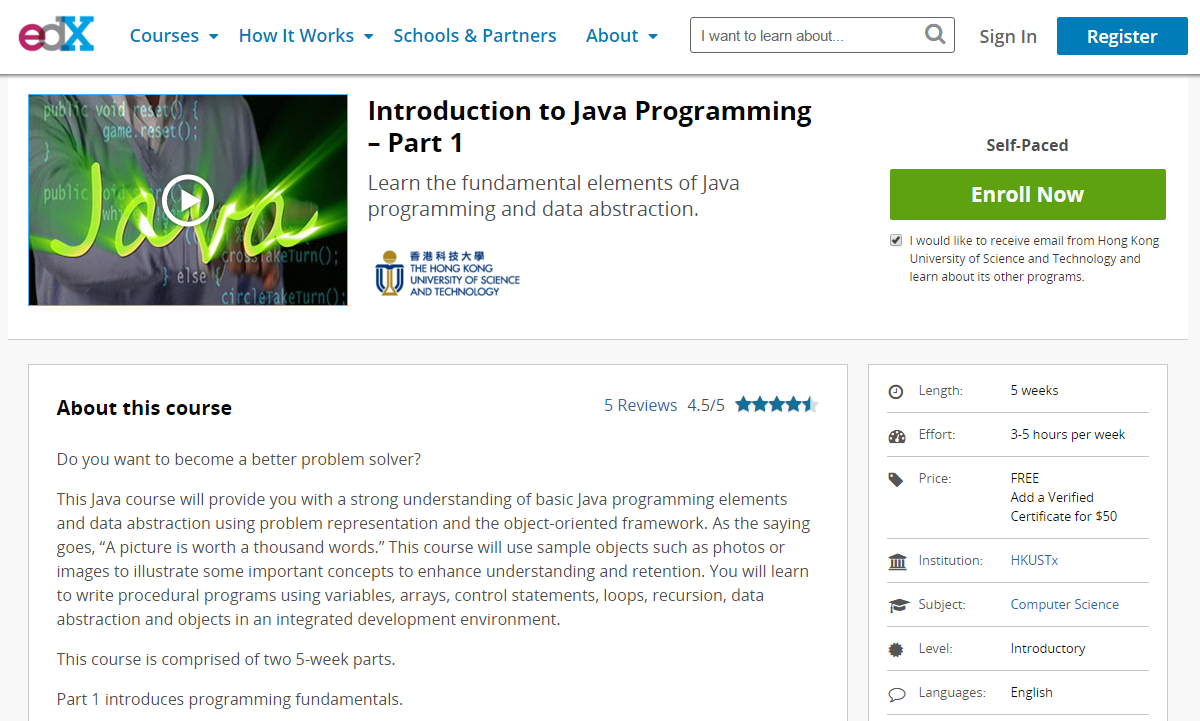1200x721 pixels.
Task: Open the 5 Reviews link
Action: pyautogui.click(x=641, y=405)
